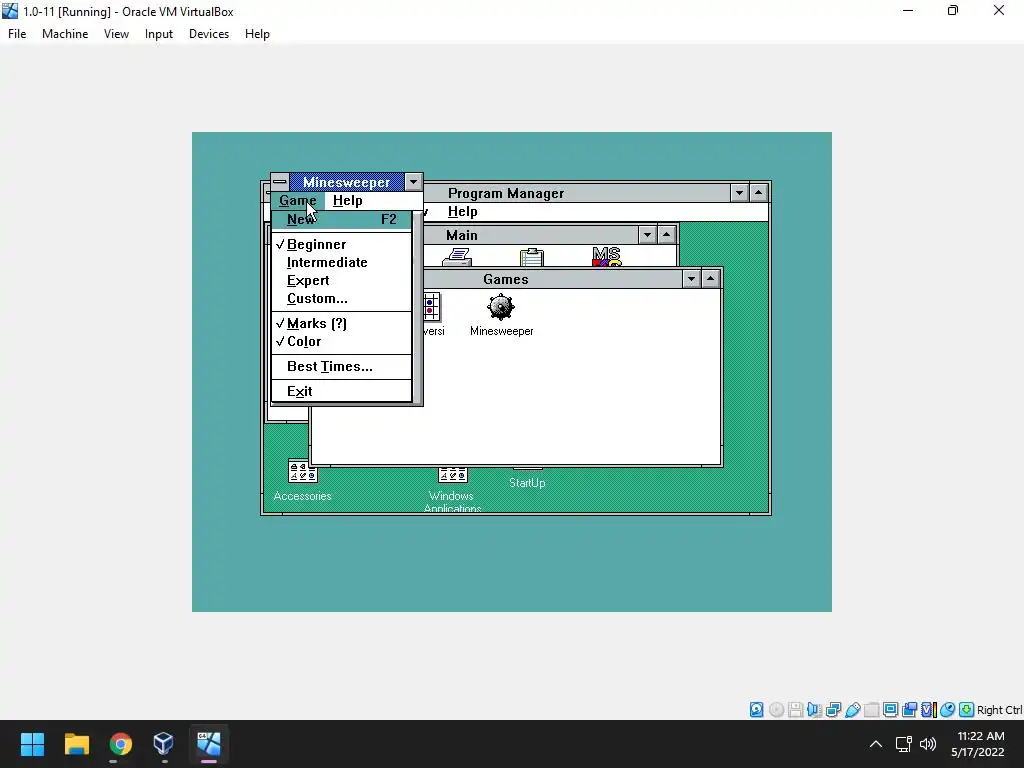
Task: Open the Help menu in Program Manager
Action: 462,212
